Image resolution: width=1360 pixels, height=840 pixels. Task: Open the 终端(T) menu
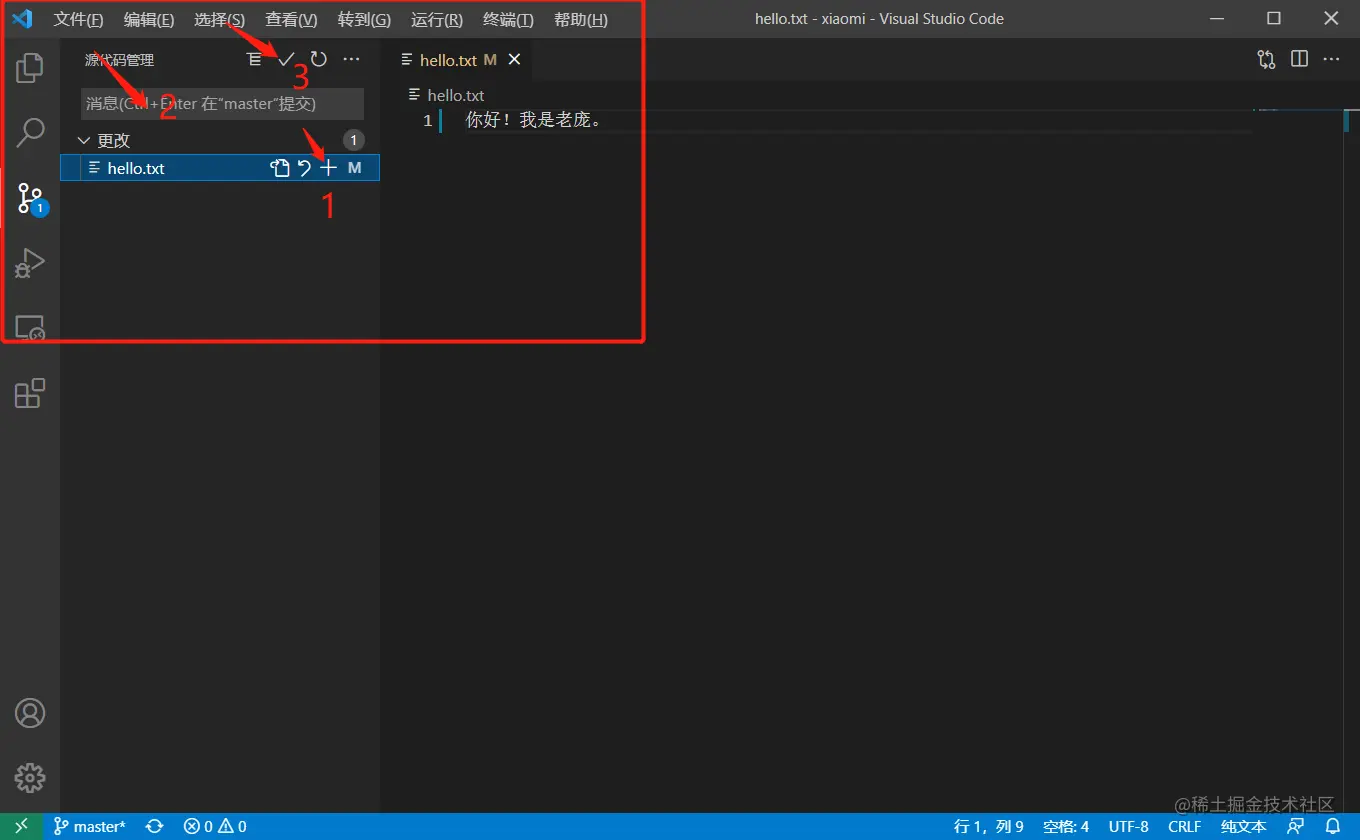pos(508,20)
